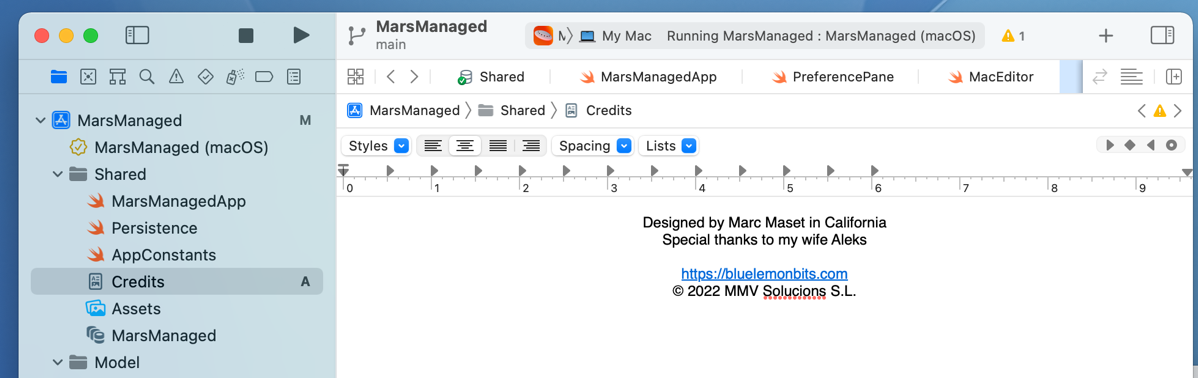
Task: Switch to the MacEditor tab
Action: (x=991, y=76)
